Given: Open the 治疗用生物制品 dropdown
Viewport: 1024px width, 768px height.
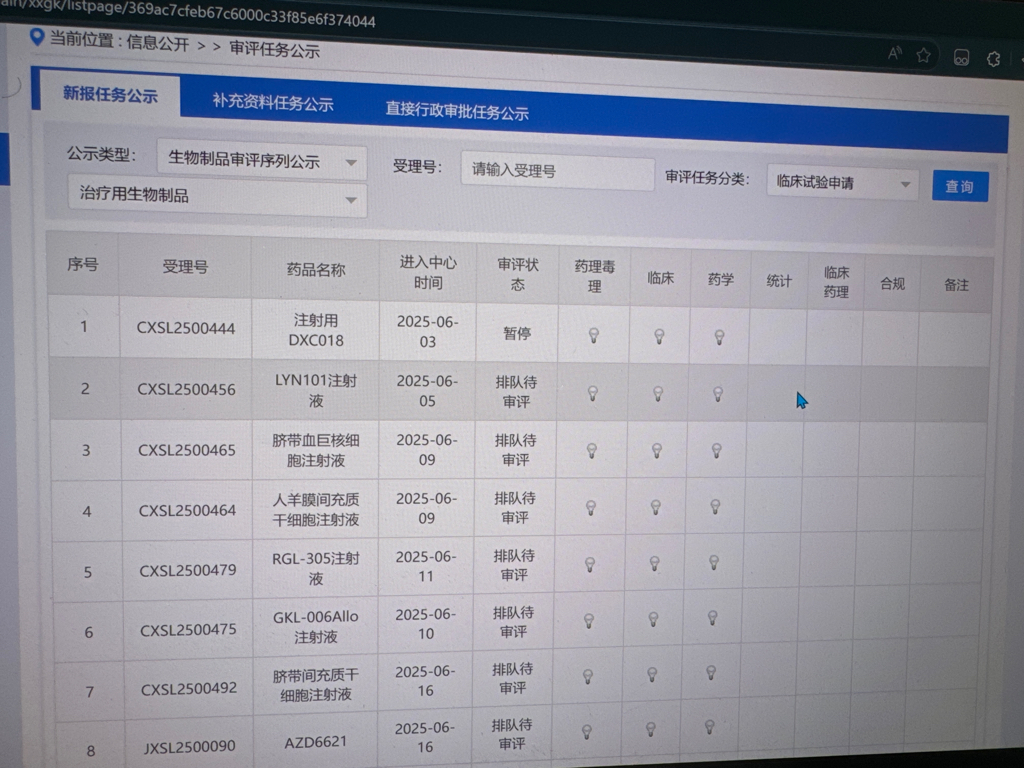Looking at the screenshot, I should pyautogui.click(x=217, y=196).
